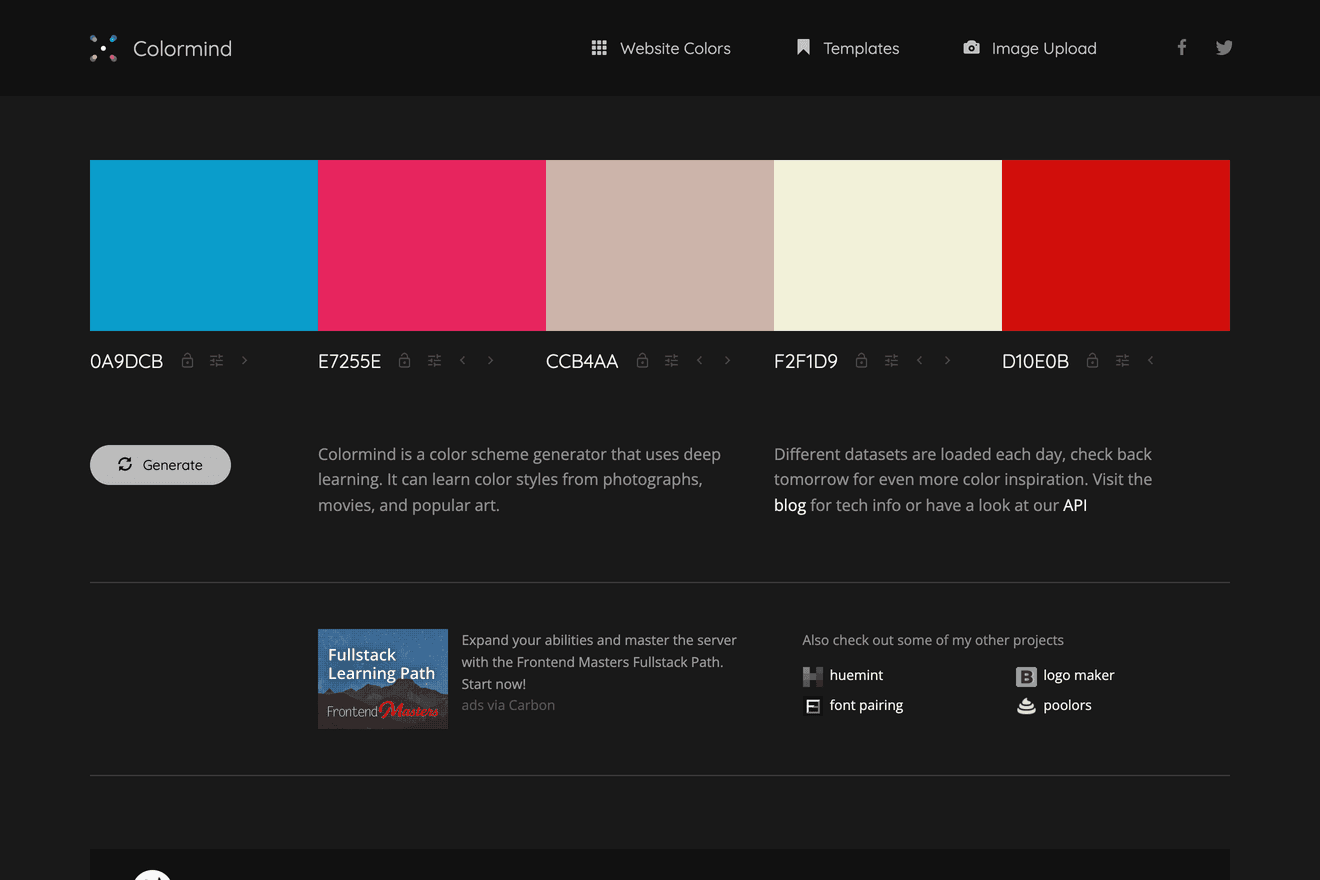The height and width of the screenshot is (880, 1320).
Task: Click the 'ads via Carbon' link
Action: [x=508, y=705]
